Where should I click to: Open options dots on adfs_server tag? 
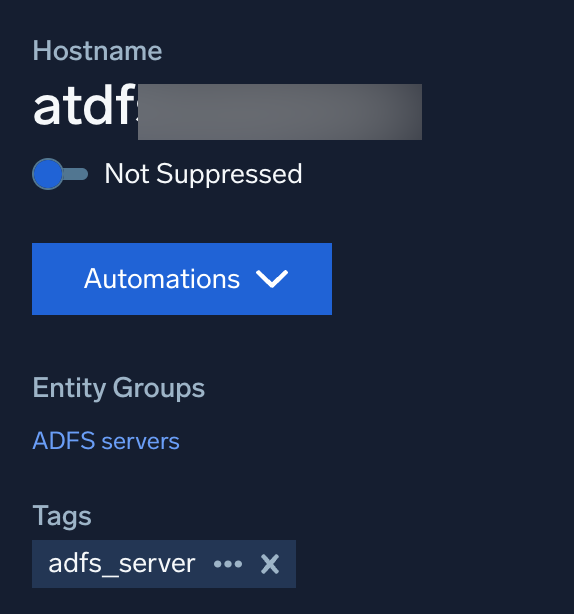(x=228, y=564)
